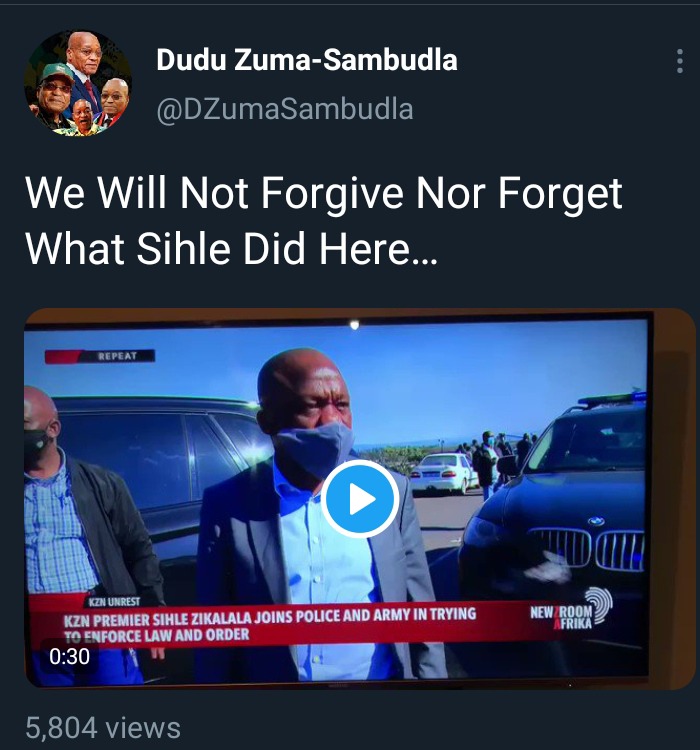The image size is (700, 750).
Task: Click the 5,804 views counter
Action: pos(103,728)
